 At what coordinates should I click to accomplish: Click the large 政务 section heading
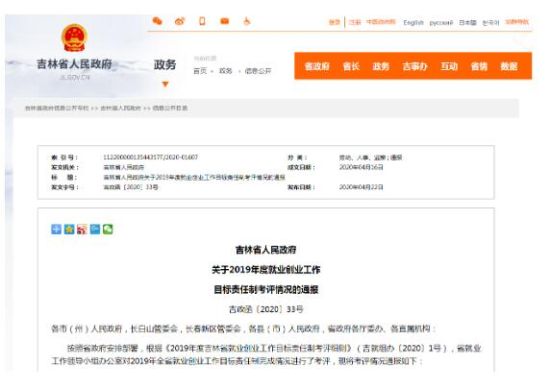coord(165,65)
